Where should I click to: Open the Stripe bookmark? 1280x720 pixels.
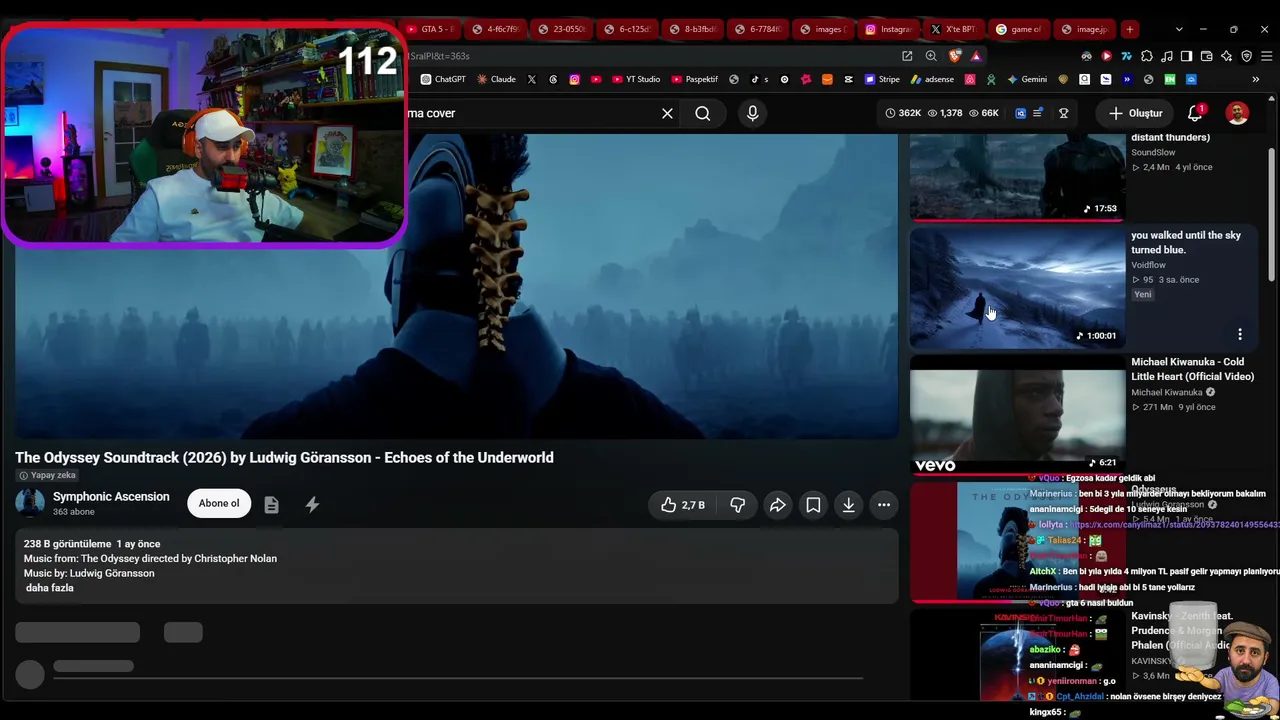point(882,79)
